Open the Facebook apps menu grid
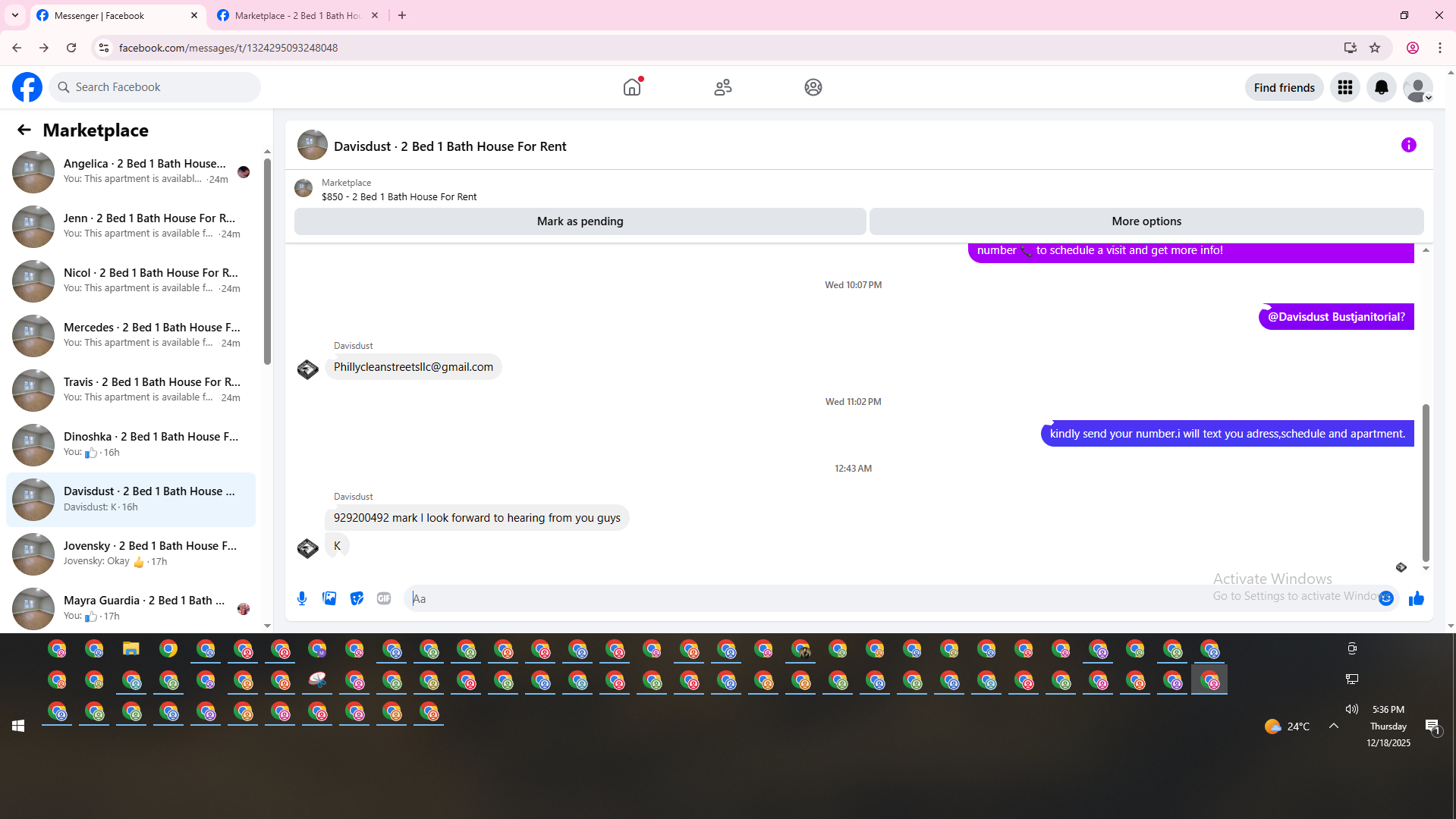The height and width of the screenshot is (819, 1456). click(x=1345, y=87)
